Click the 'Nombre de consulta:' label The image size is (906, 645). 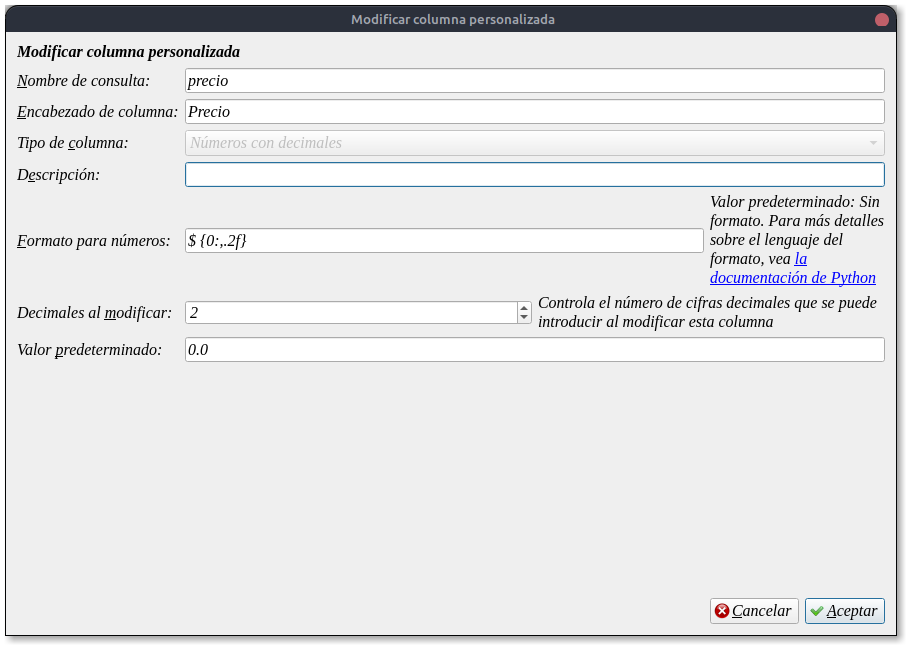pos(83,81)
